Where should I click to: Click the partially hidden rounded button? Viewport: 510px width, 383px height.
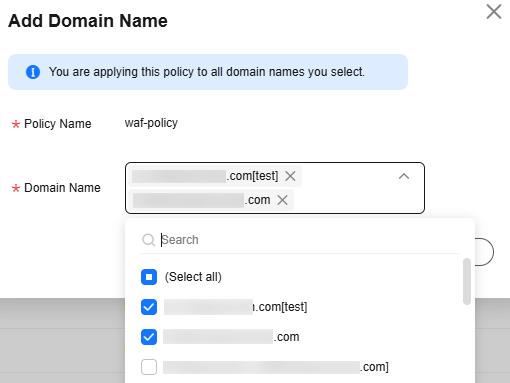coord(484,252)
